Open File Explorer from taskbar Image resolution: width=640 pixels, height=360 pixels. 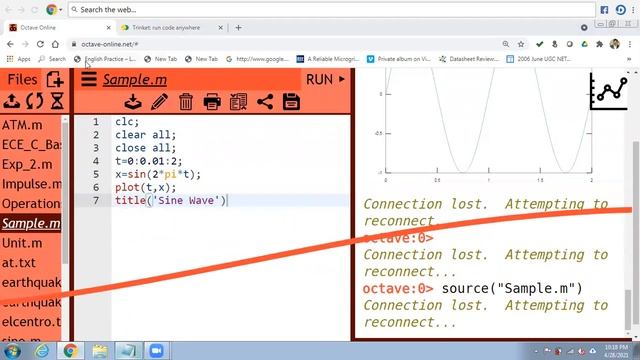point(100,351)
